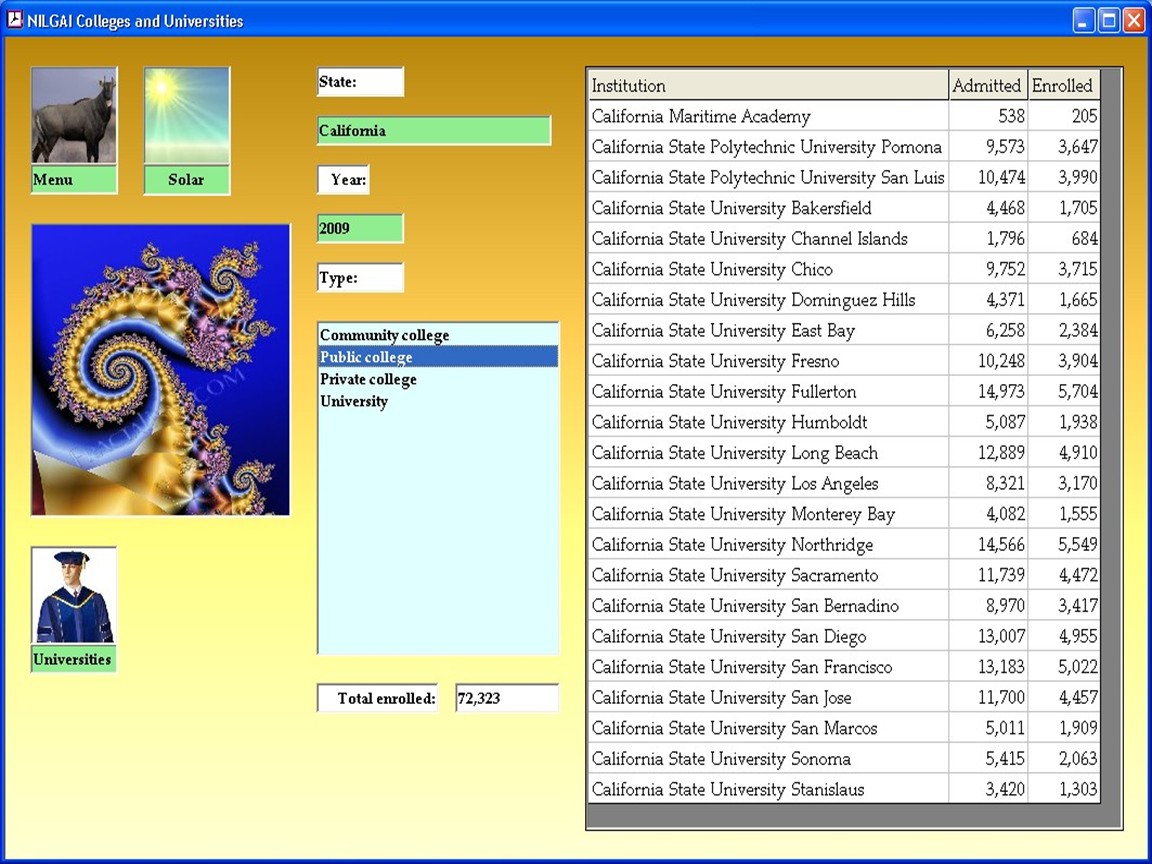Click the Total enrolled value box
1152x864 pixels.
tap(506, 699)
